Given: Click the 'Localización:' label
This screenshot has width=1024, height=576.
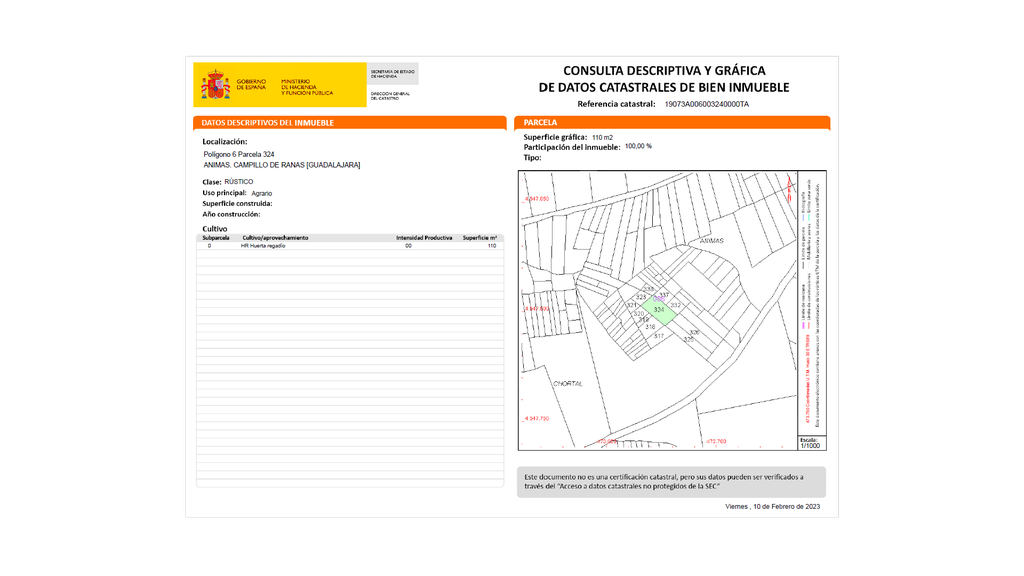Looking at the screenshot, I should (225, 142).
